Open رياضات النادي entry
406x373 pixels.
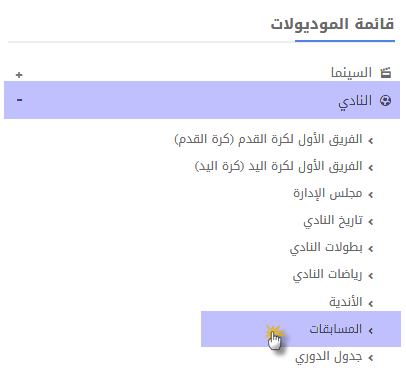pos(327,275)
